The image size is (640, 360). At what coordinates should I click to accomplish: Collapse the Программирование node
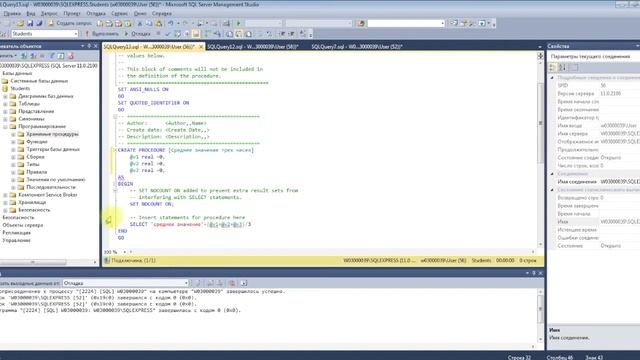[5, 127]
